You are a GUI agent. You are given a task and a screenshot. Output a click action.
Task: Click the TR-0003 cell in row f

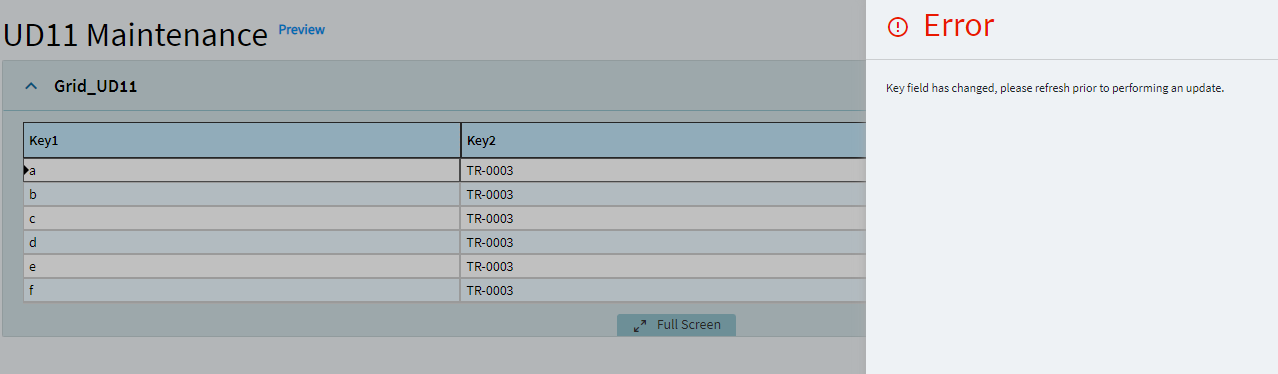[x=663, y=290]
